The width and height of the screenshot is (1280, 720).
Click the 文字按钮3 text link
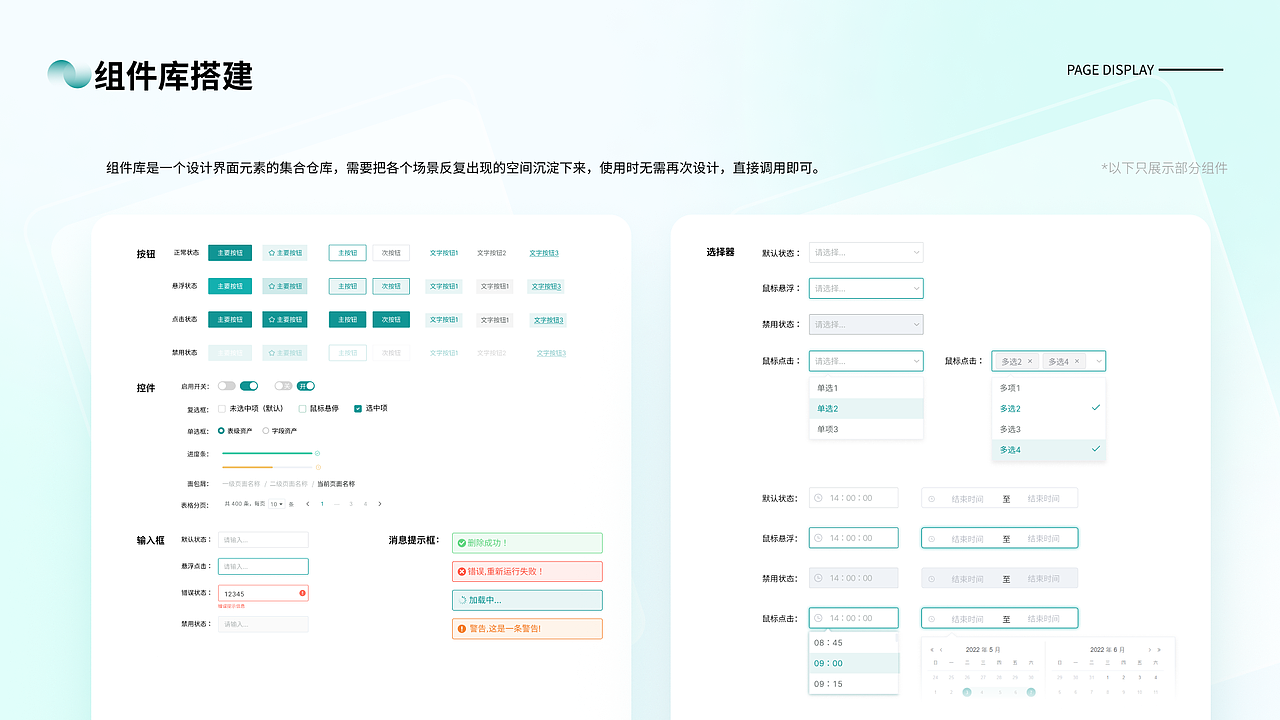click(544, 252)
